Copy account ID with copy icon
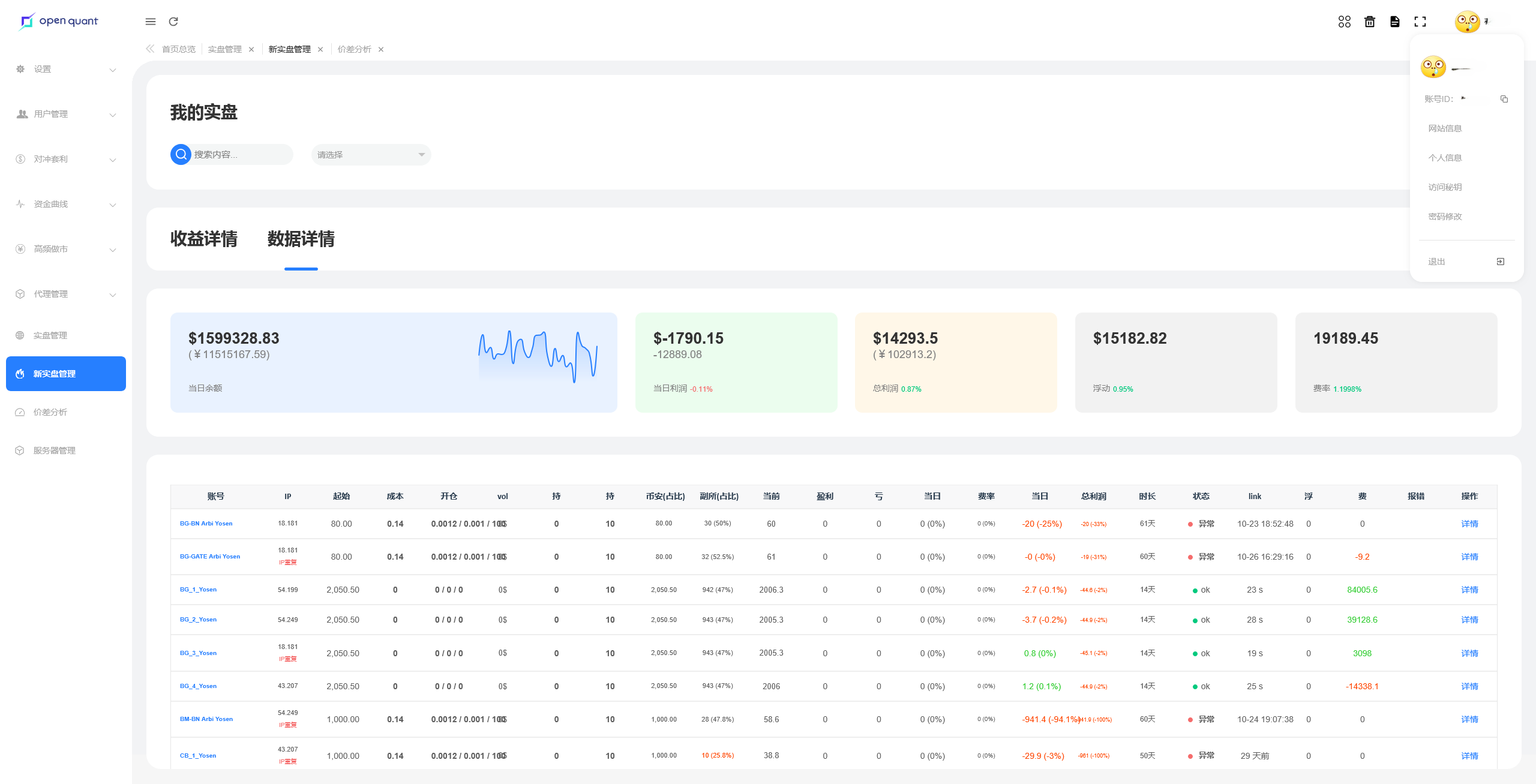 pos(1504,99)
